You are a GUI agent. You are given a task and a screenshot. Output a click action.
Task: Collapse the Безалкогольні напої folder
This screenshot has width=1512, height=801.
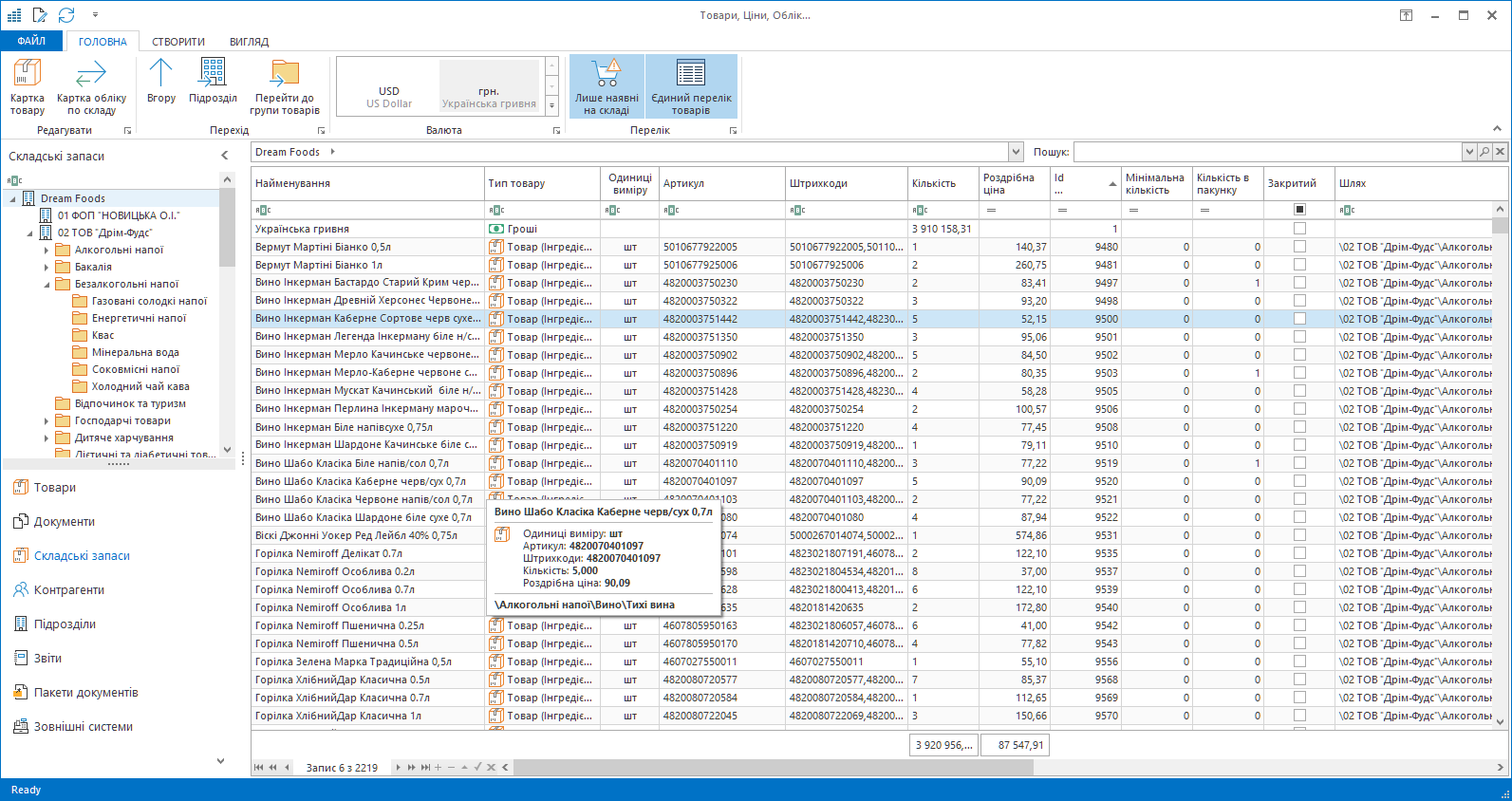tap(47, 285)
